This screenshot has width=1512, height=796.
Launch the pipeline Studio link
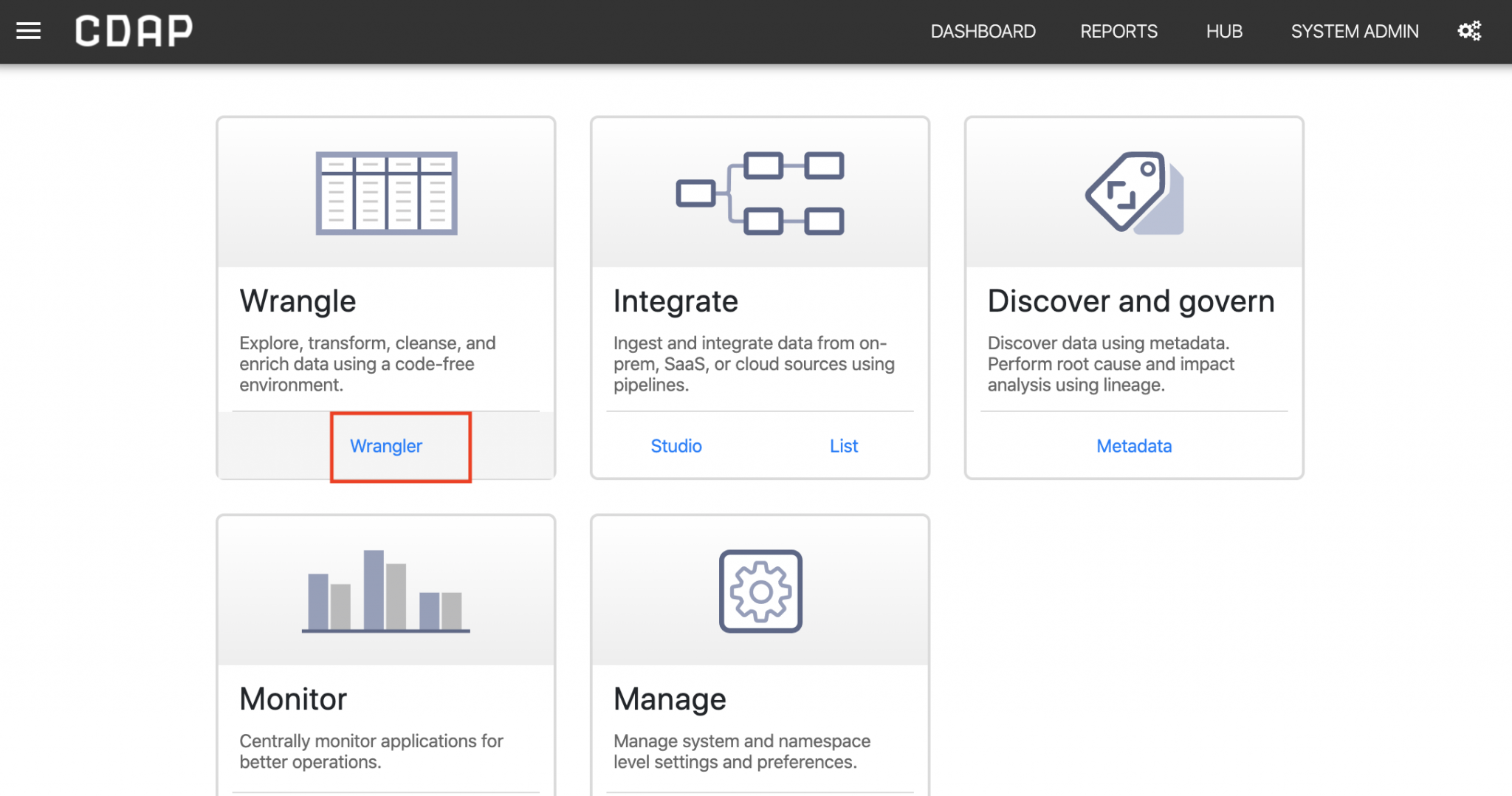pyautogui.click(x=676, y=446)
